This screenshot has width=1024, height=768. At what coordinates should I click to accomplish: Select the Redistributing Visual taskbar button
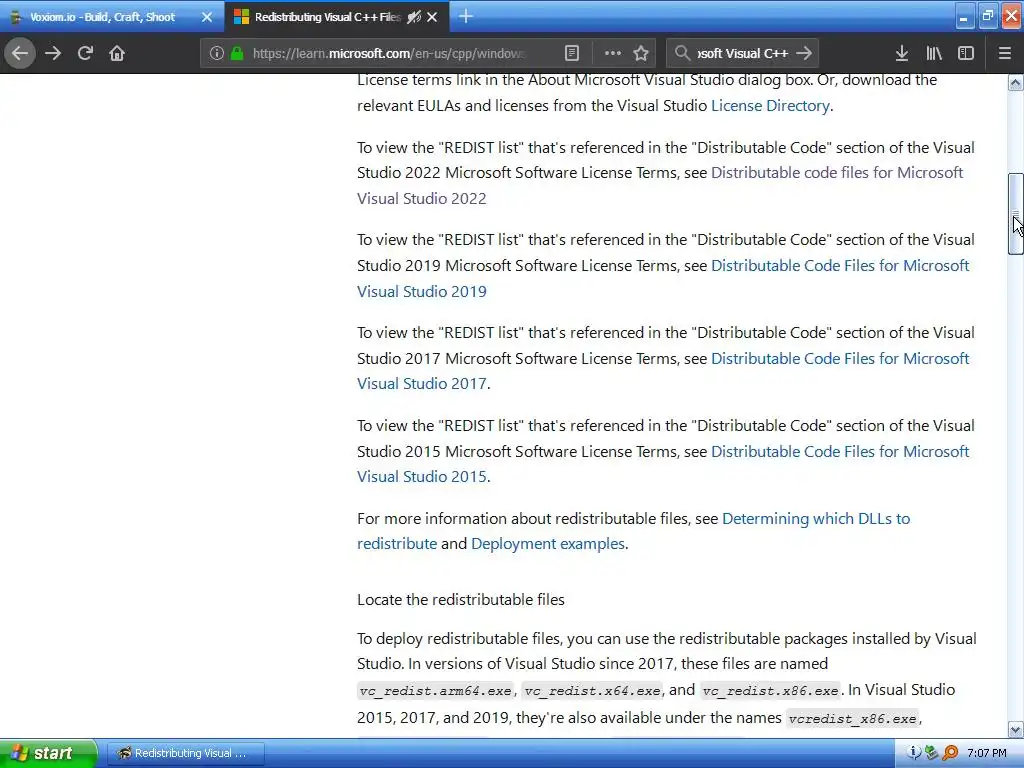tap(185, 753)
